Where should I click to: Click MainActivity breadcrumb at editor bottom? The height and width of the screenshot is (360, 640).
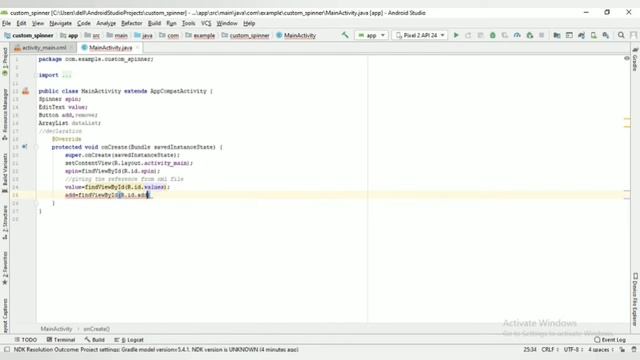point(56,329)
